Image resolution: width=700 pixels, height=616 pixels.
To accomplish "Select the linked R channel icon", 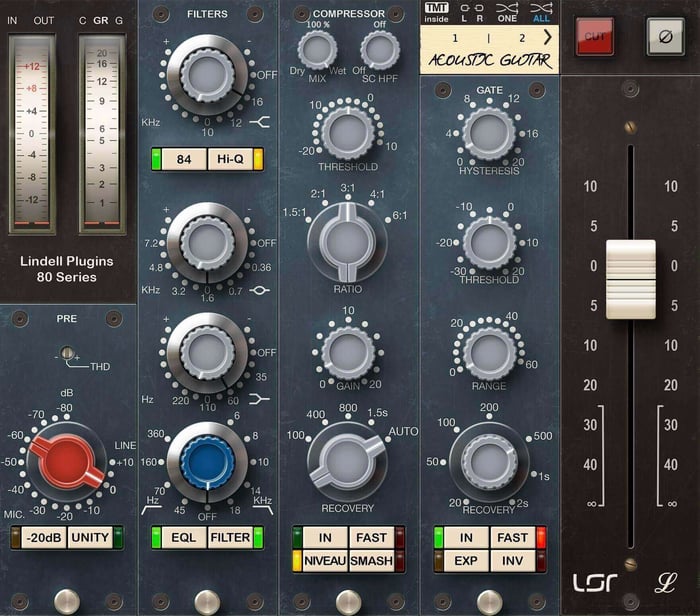I will (479, 12).
